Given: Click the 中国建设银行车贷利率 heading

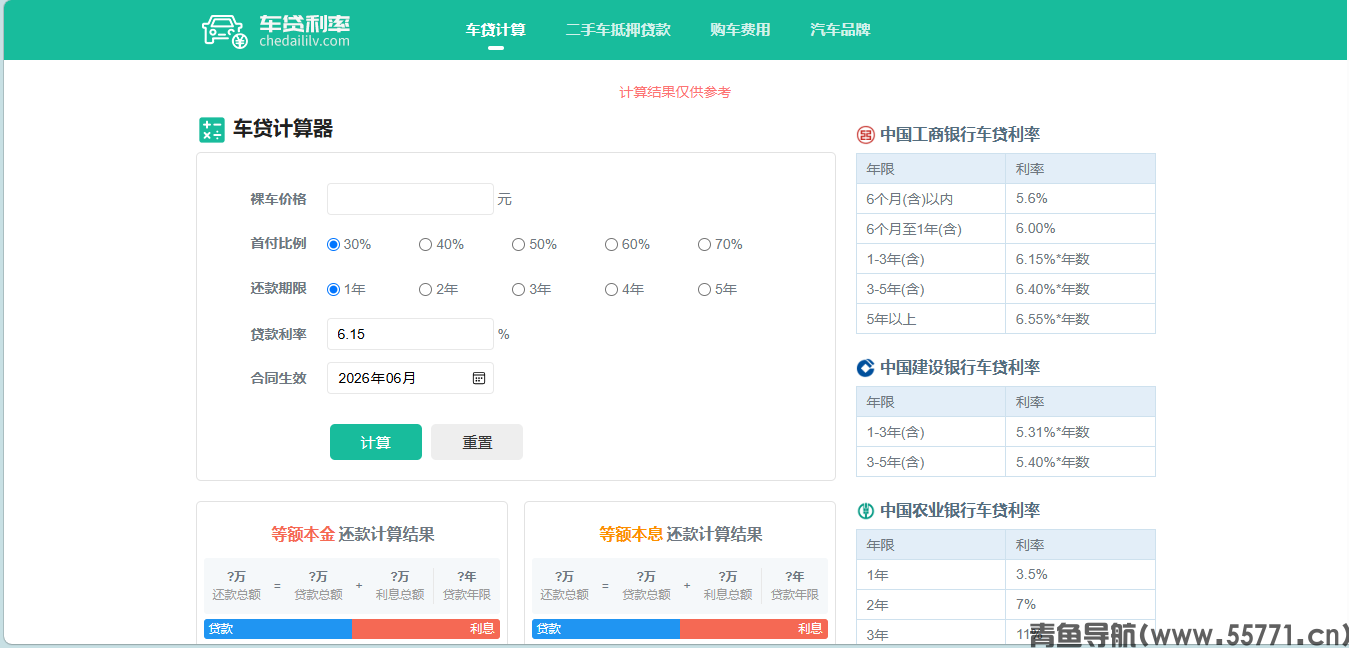Looking at the screenshot, I should (960, 368).
